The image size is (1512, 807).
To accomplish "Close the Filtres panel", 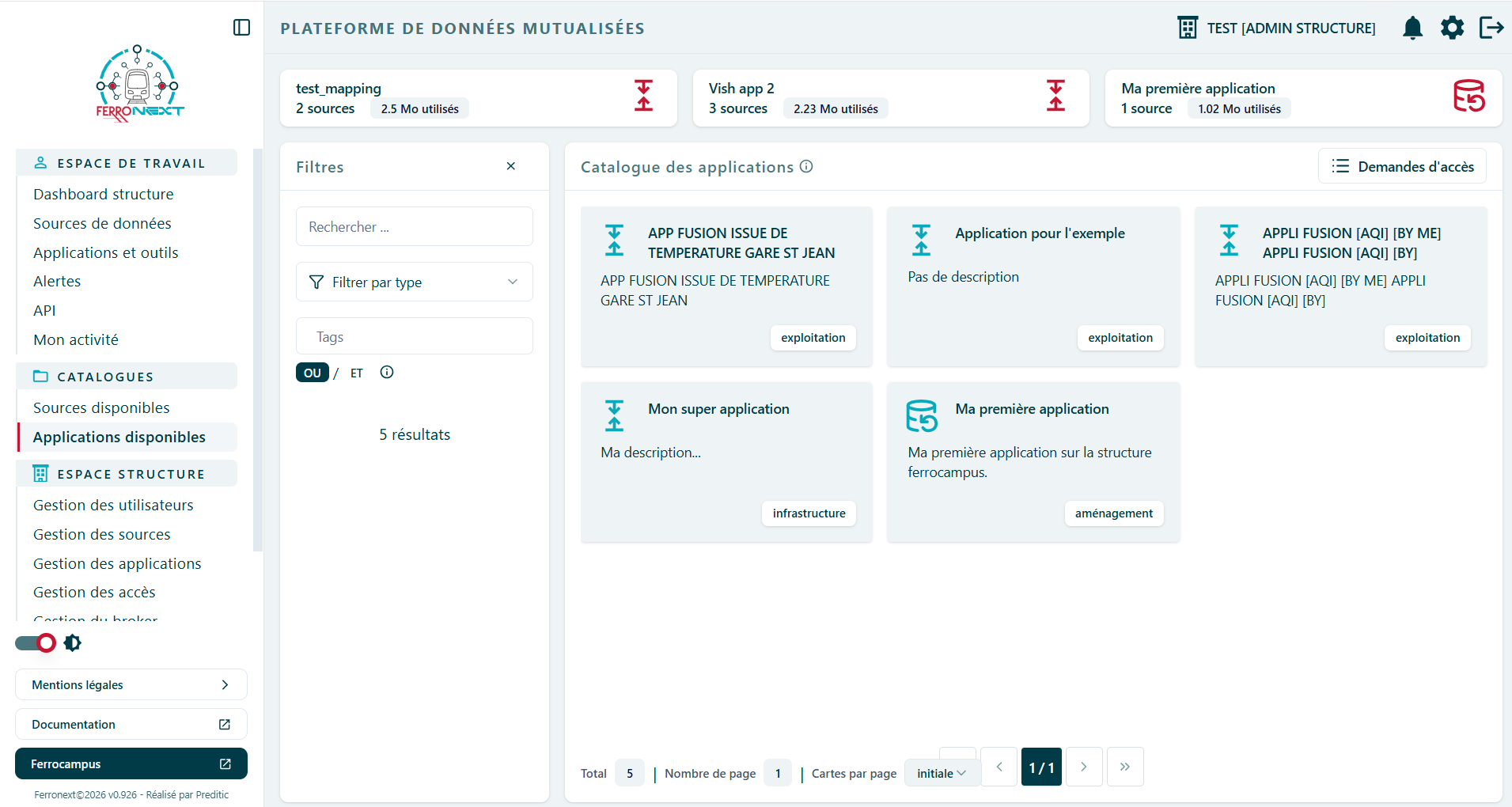I will (511, 166).
